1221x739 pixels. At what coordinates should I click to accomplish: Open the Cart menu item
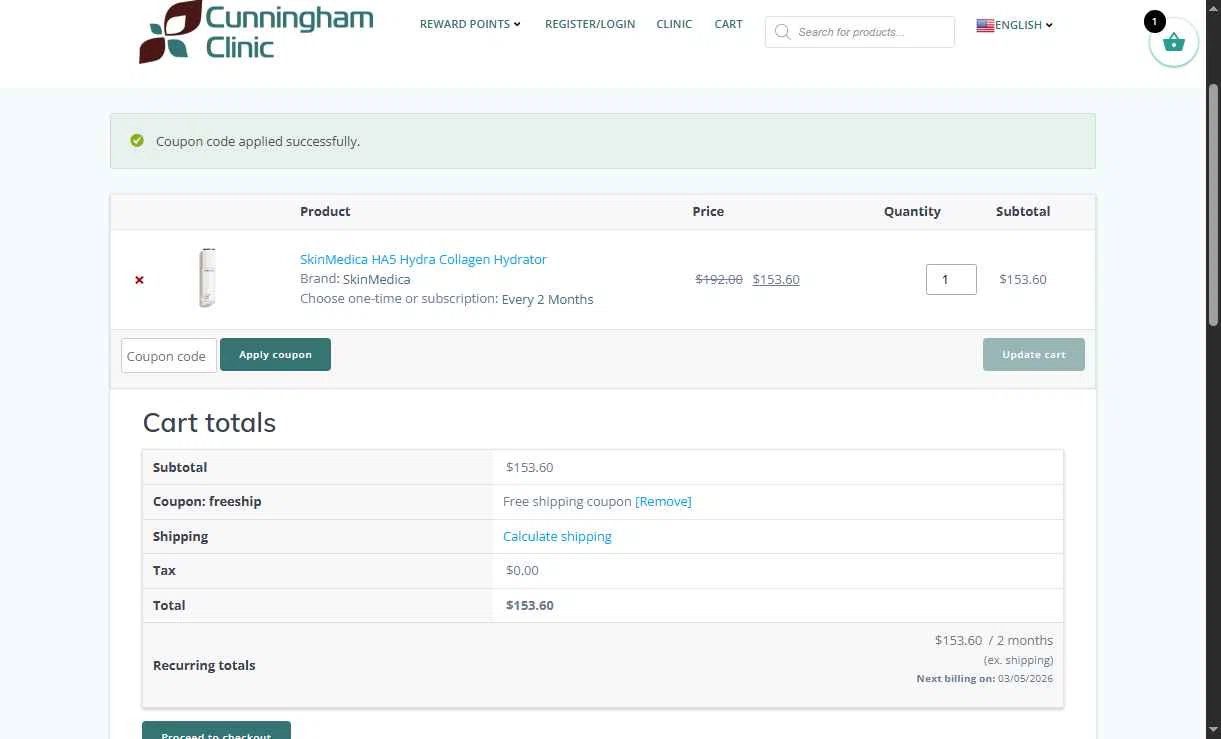pyautogui.click(x=728, y=24)
